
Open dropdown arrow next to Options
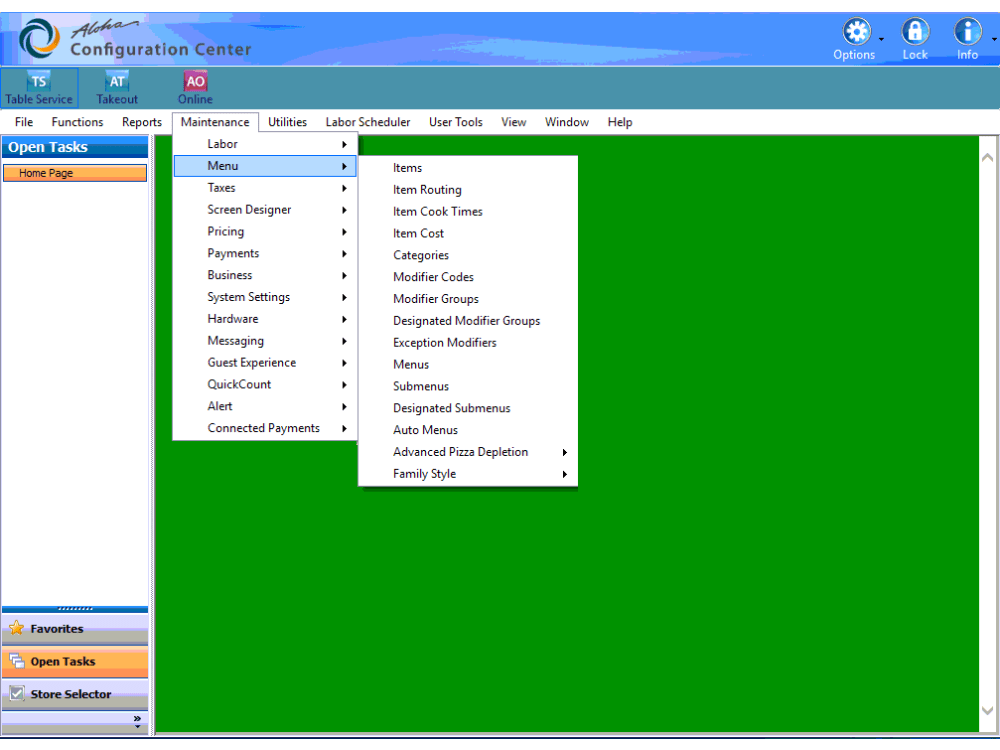tap(881, 40)
